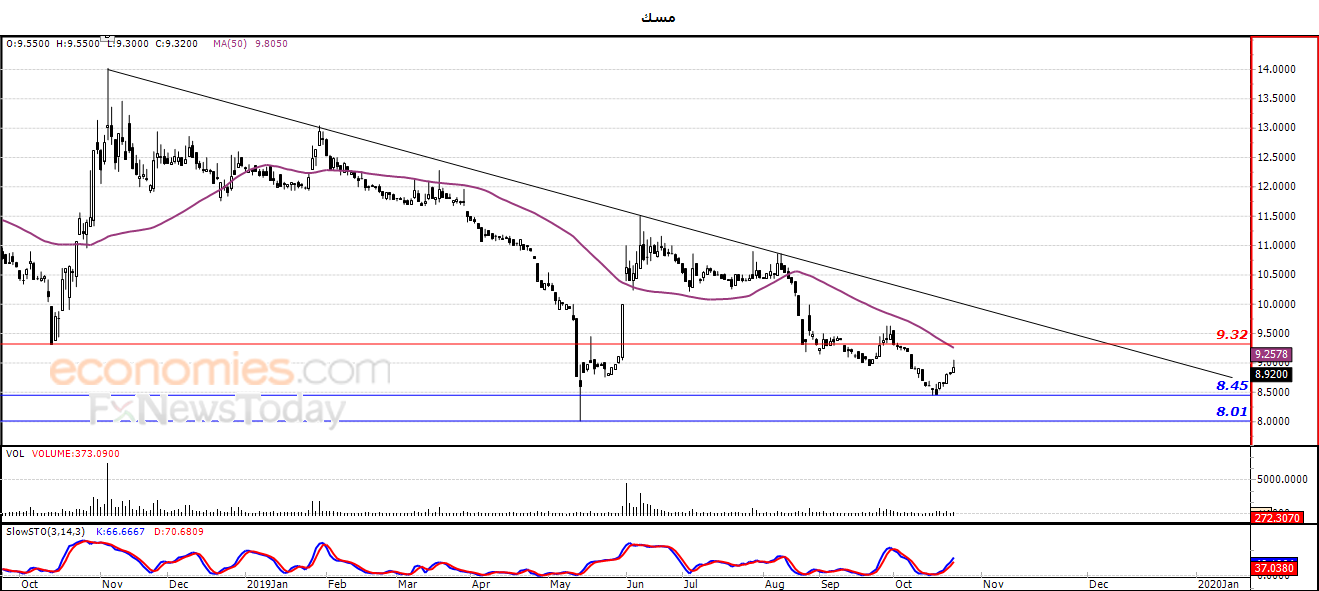Click the 11.5000 price axis label

1278,216
